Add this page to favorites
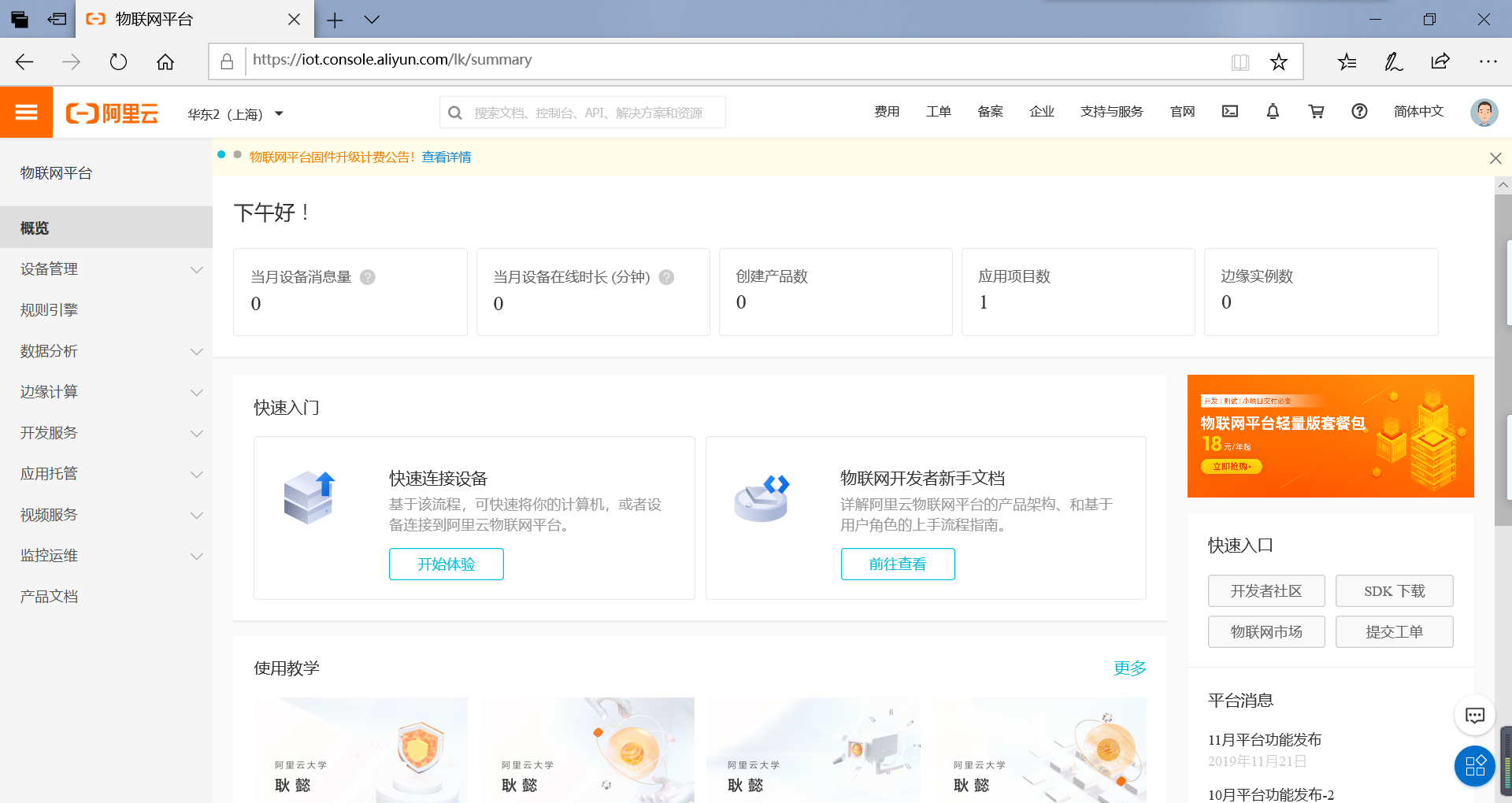This screenshot has width=1512, height=803. pyautogui.click(x=1279, y=61)
